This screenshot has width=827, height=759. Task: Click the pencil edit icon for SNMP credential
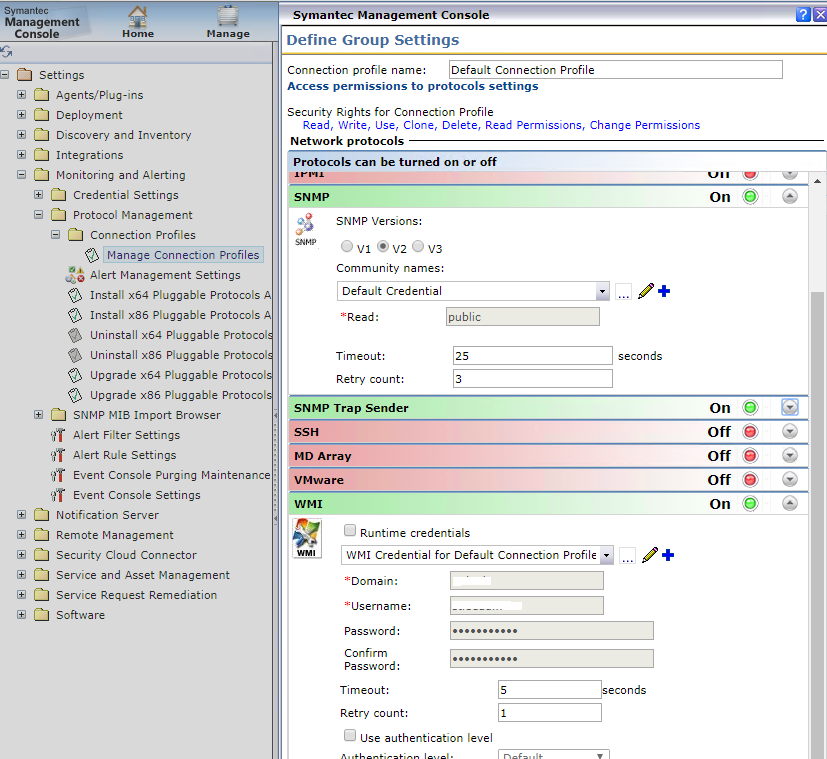click(645, 291)
